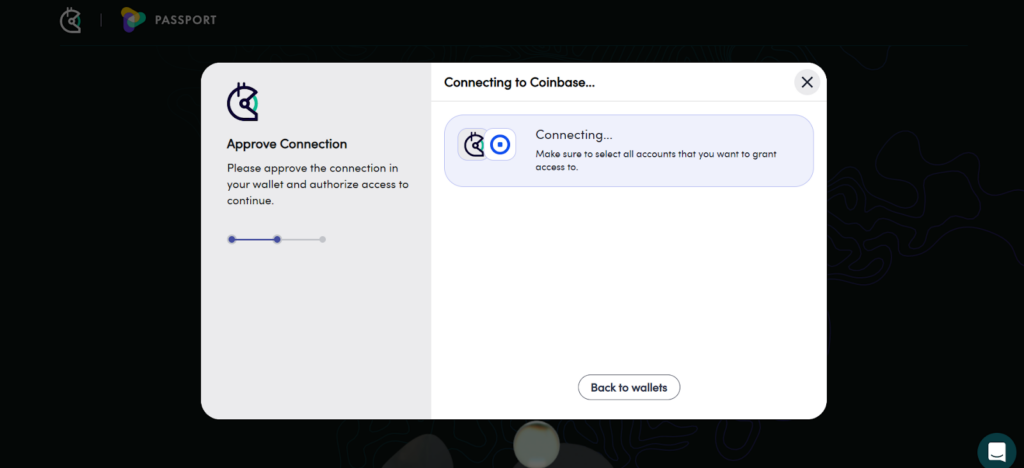The width and height of the screenshot is (1024, 468).
Task: Open the chat support bubble icon
Action: point(997,452)
